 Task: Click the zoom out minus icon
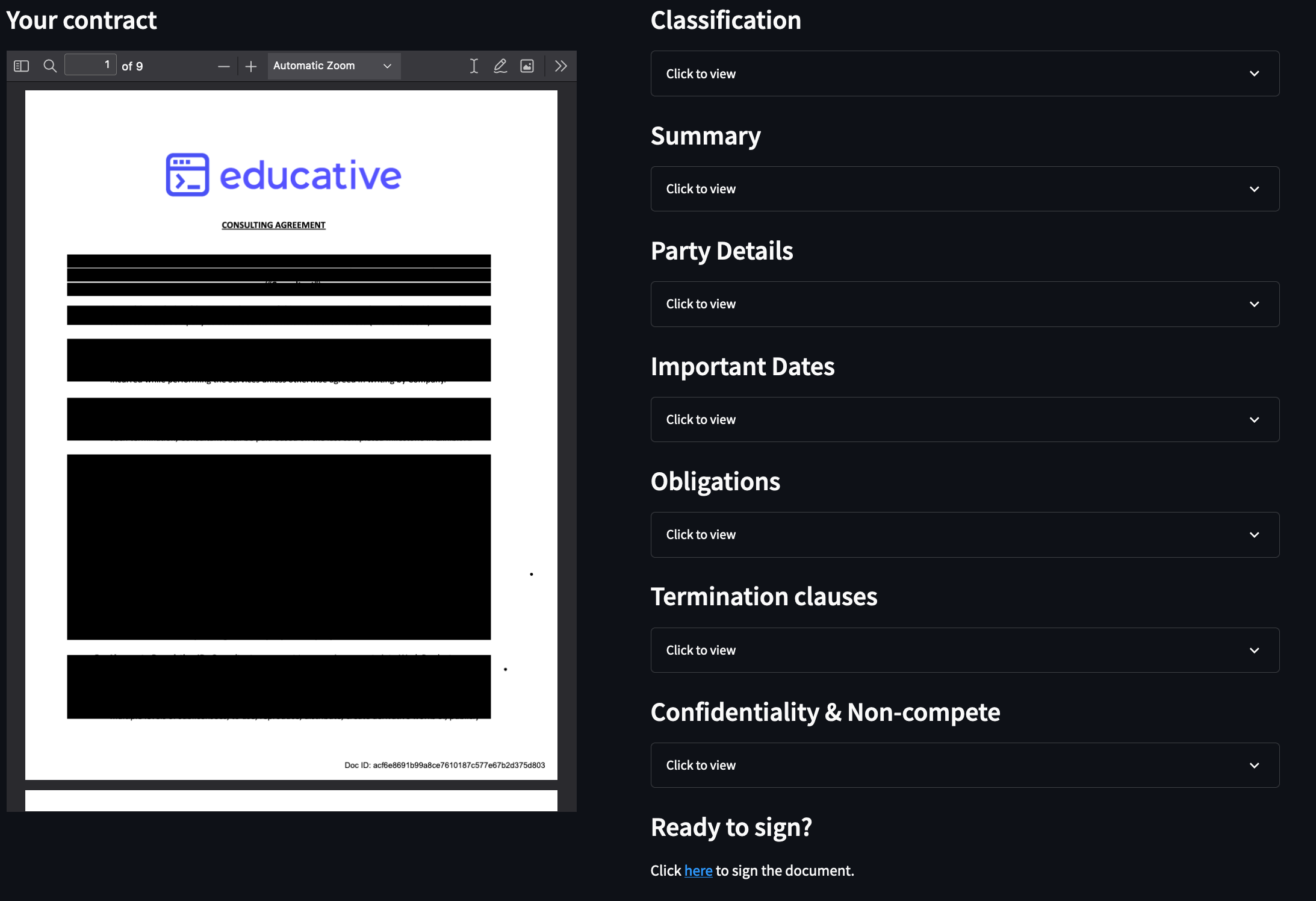point(223,66)
